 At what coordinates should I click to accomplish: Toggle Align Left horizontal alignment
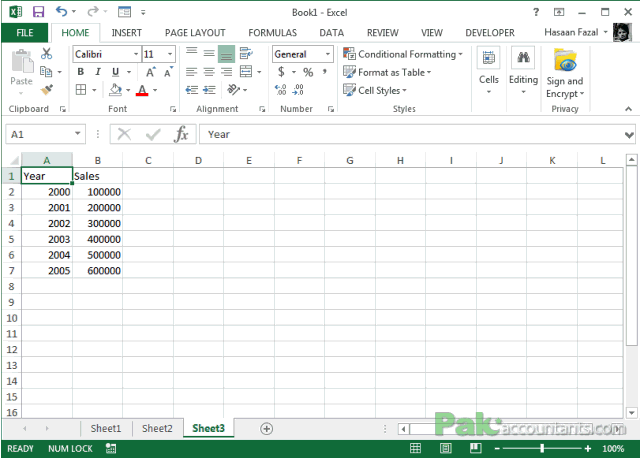[x=191, y=72]
